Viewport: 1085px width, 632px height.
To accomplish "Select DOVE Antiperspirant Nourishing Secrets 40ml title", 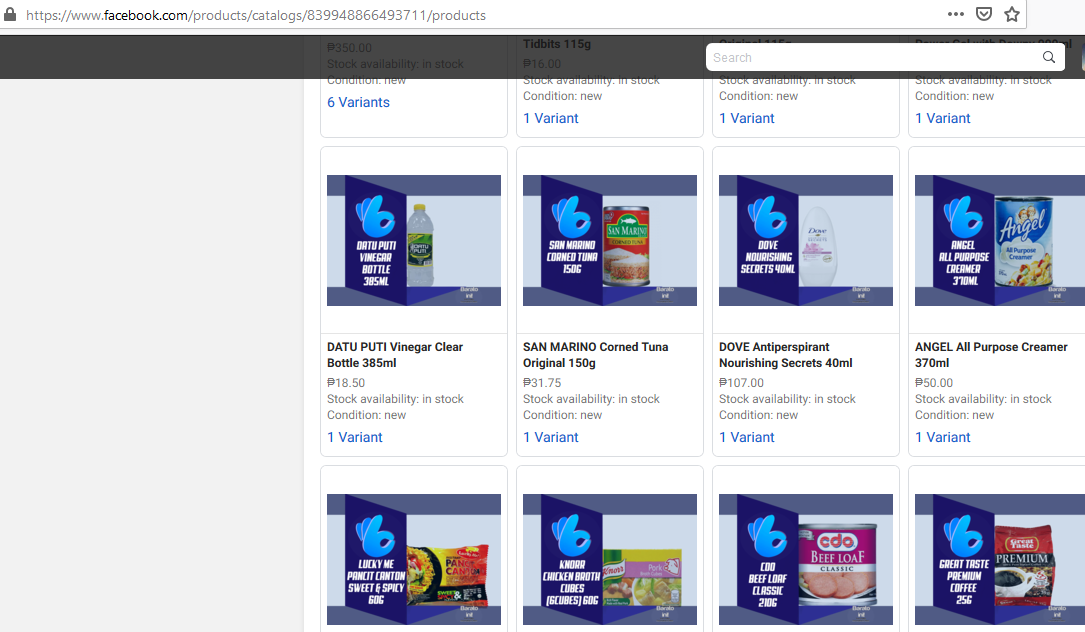I will click(786, 355).
